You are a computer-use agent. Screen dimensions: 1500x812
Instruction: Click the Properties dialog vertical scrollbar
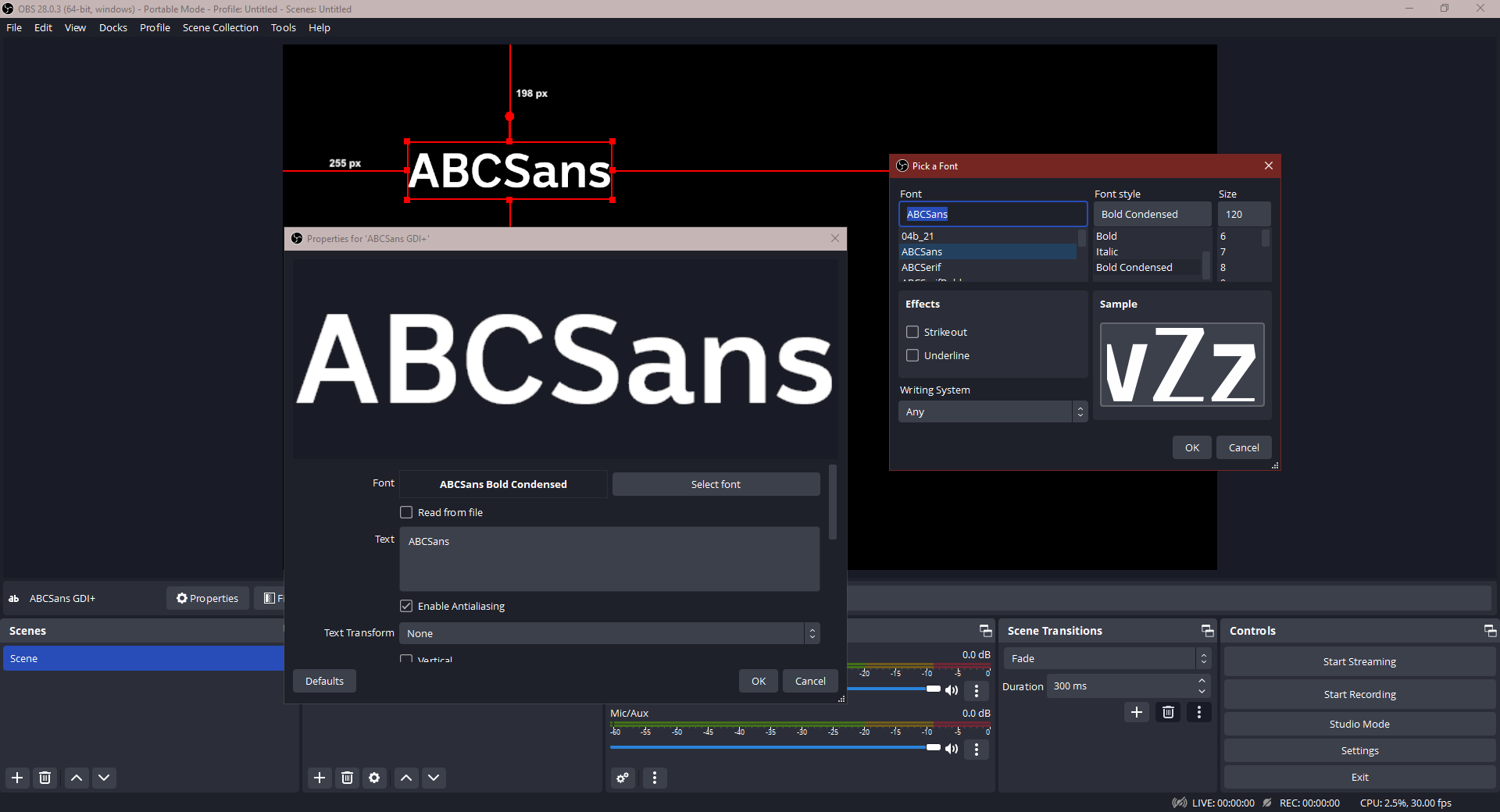pos(833,502)
